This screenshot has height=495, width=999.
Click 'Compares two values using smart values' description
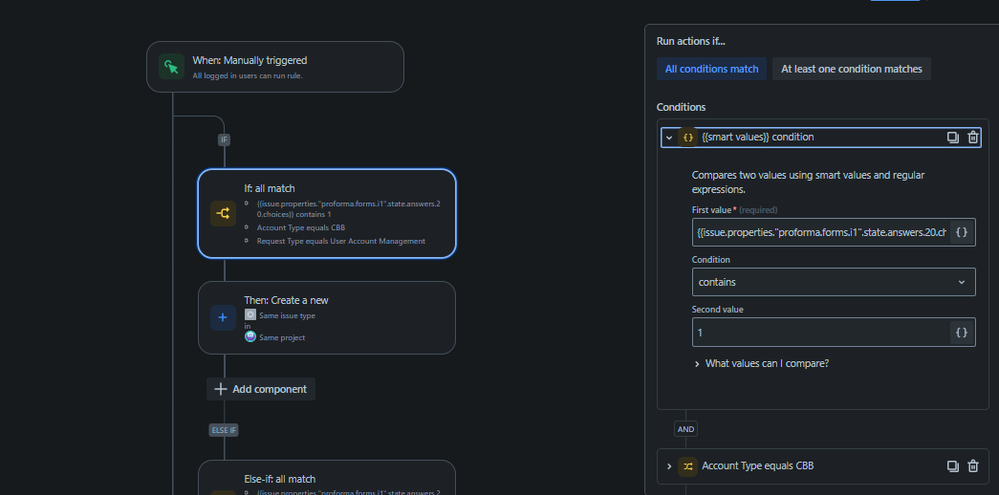pos(809,182)
